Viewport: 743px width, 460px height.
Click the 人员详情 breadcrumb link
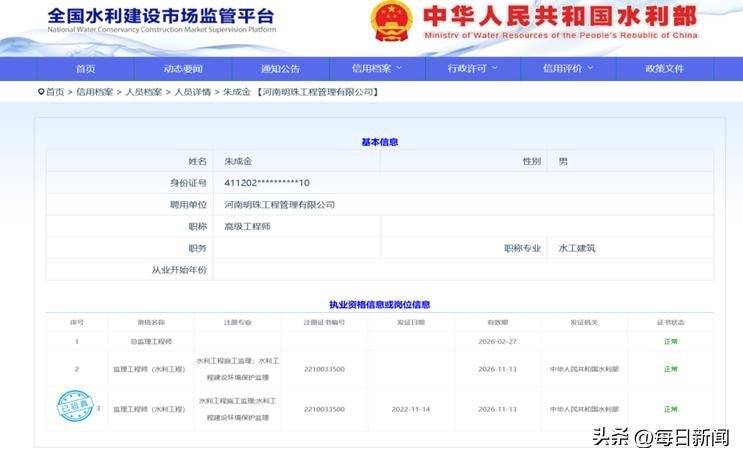[193, 92]
